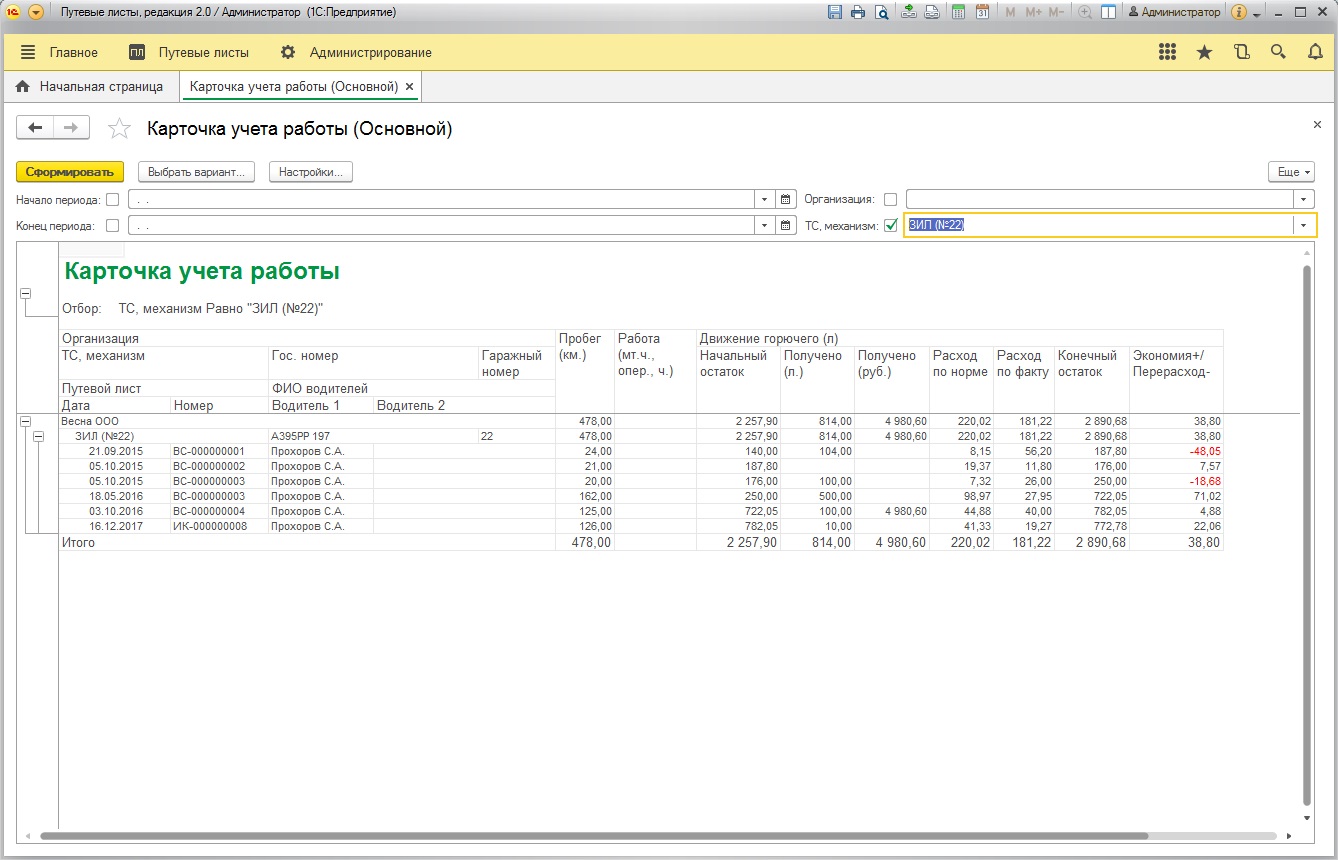Enable the Конец периода checkbox
This screenshot has width=1338, height=860.
point(112,226)
